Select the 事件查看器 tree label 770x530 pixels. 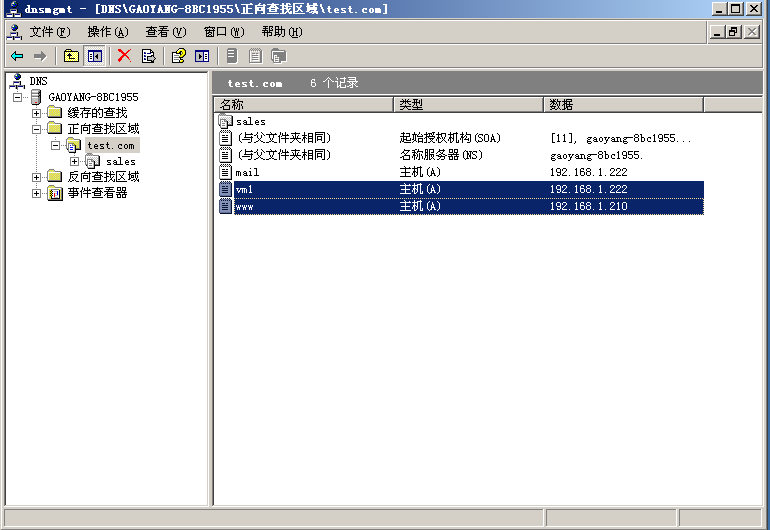[x=97, y=193]
